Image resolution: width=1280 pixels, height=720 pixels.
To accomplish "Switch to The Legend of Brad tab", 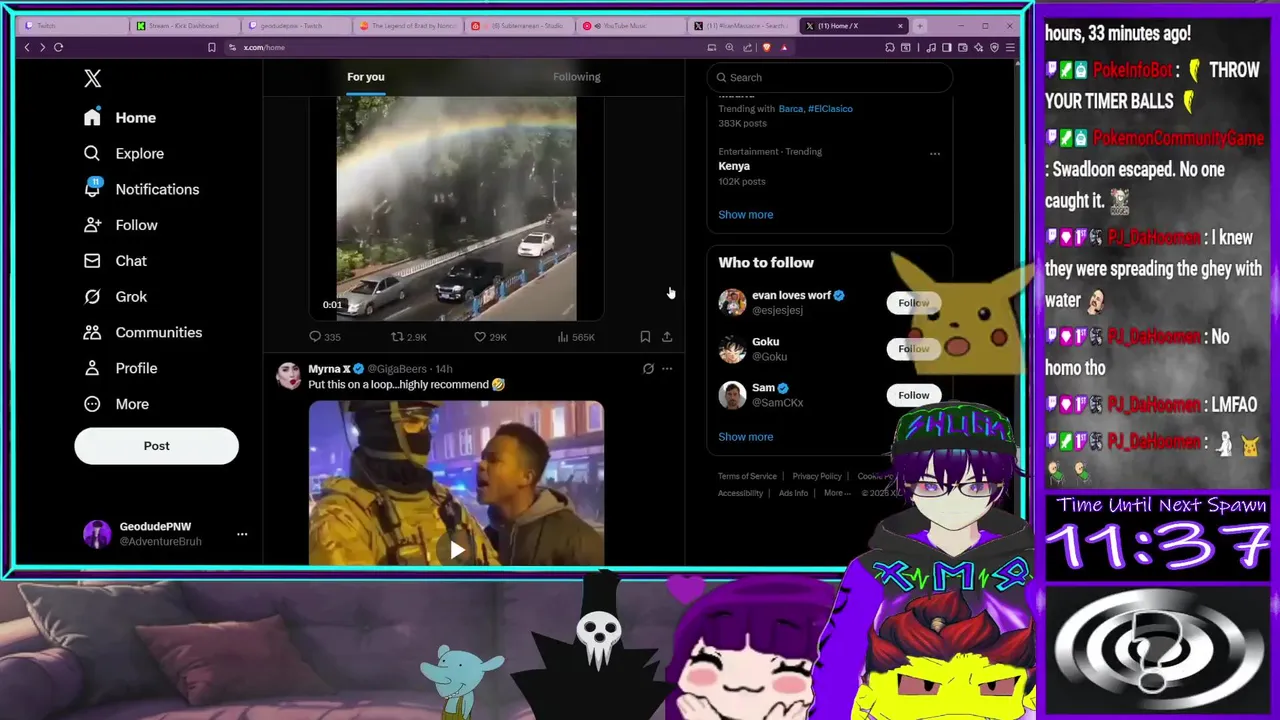I will [408, 26].
